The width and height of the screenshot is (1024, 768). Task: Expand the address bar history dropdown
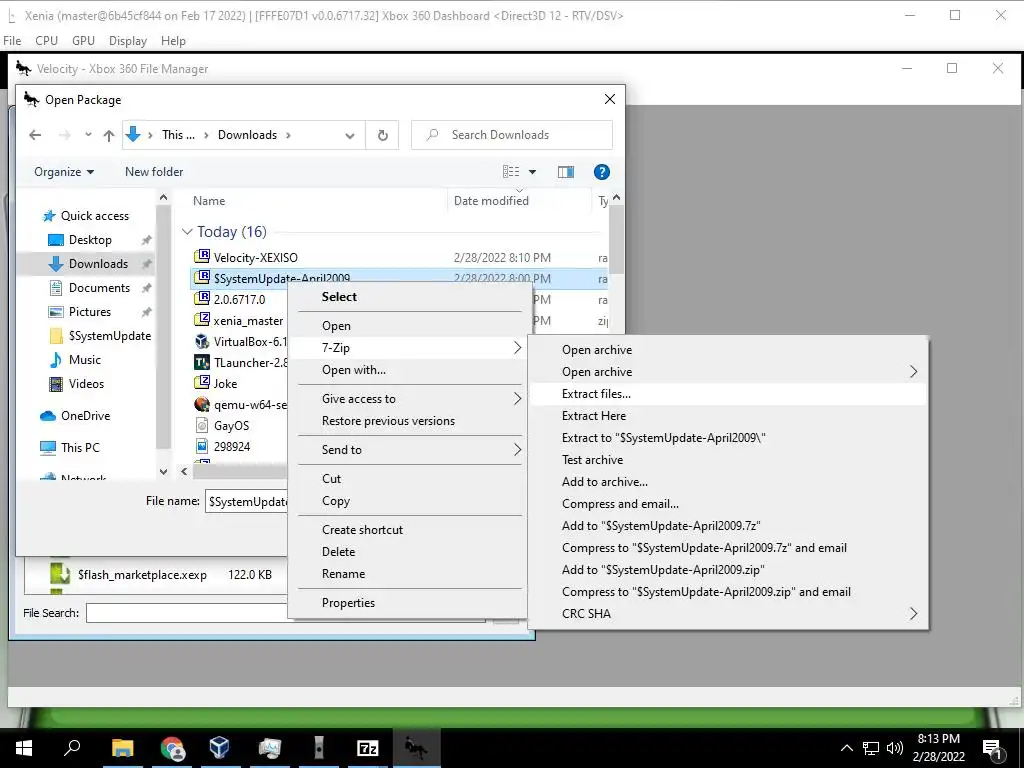[350, 136]
